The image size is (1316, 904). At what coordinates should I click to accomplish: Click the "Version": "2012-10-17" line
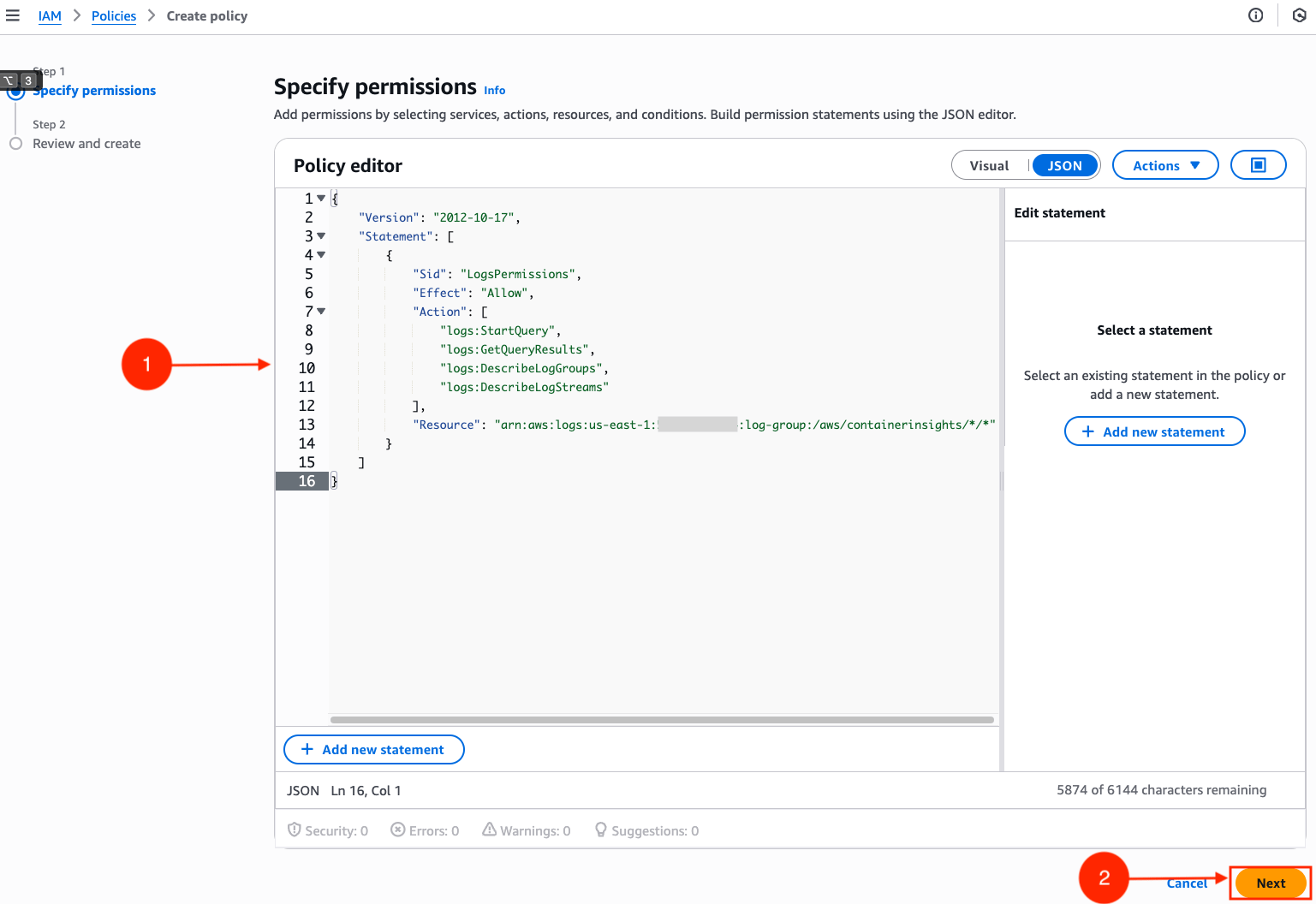(439, 217)
